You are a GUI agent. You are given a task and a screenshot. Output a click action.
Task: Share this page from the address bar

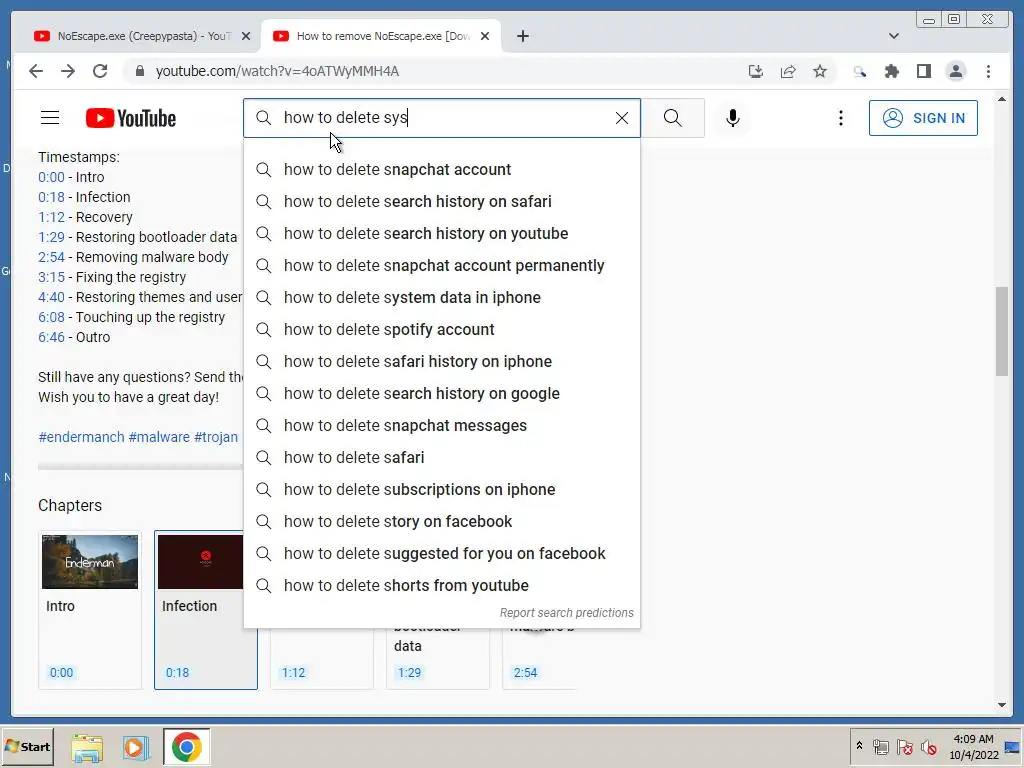click(788, 71)
